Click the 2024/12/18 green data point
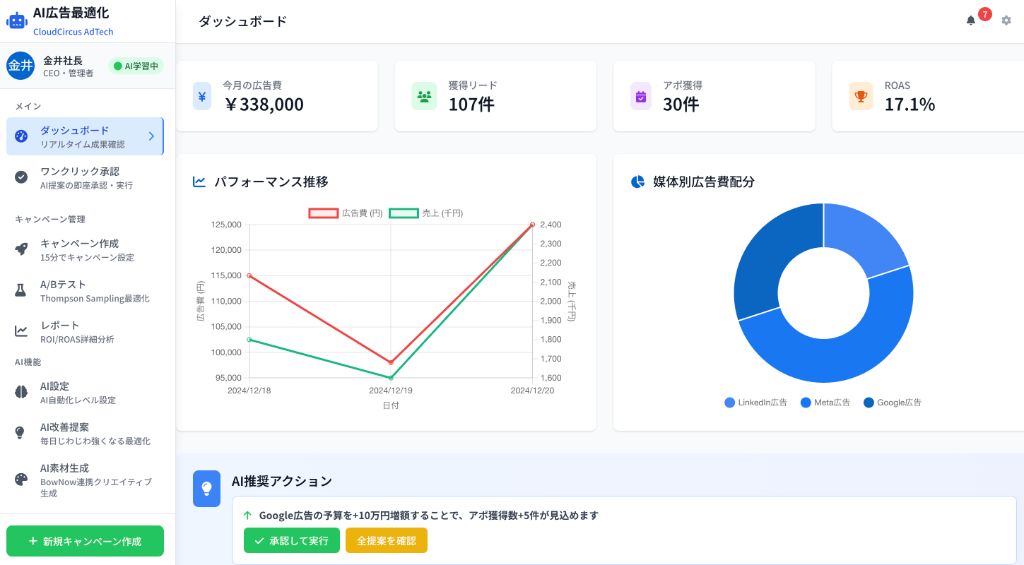1024x565 pixels. 249,340
